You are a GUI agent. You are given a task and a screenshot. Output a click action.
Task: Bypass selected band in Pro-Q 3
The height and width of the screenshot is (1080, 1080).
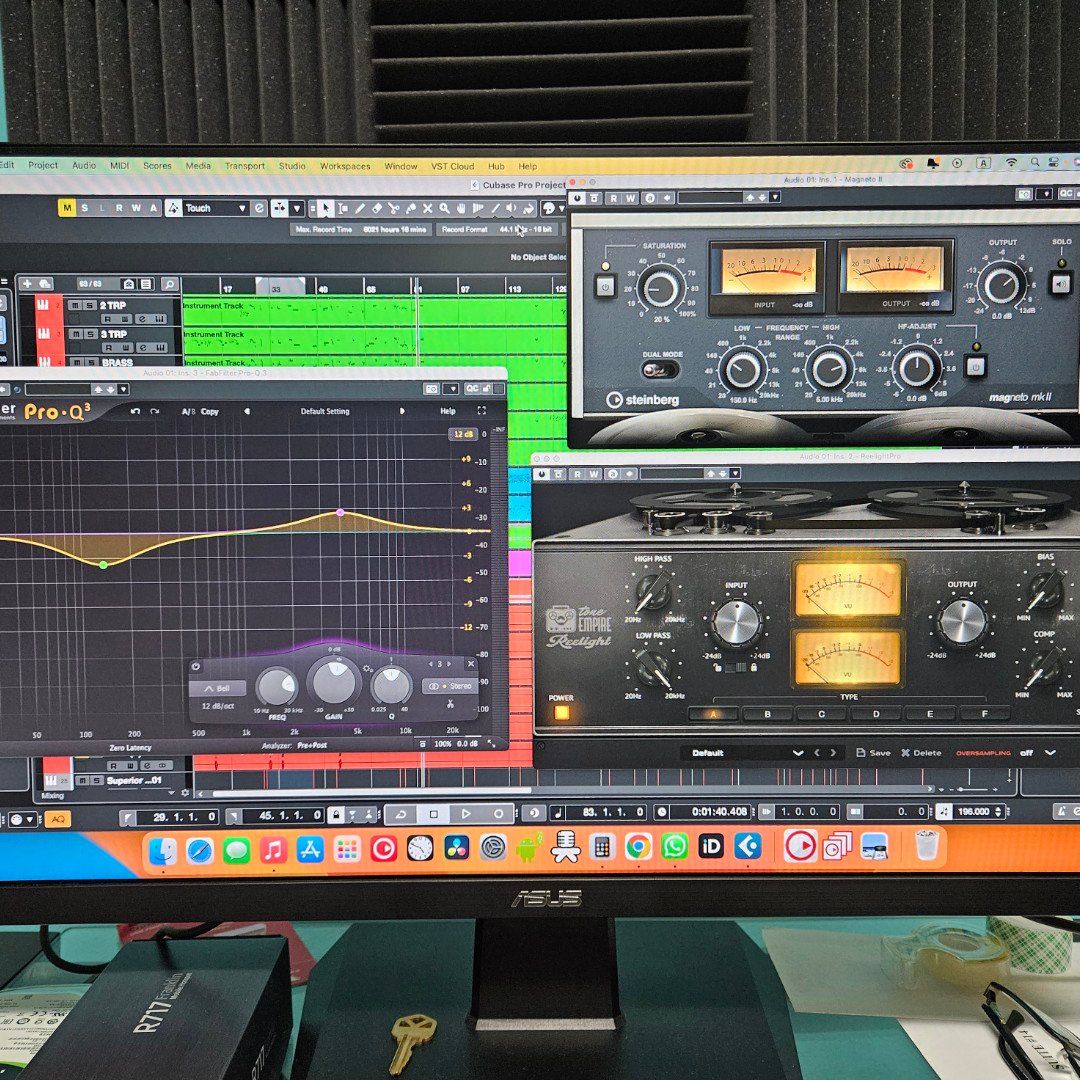coord(196,667)
